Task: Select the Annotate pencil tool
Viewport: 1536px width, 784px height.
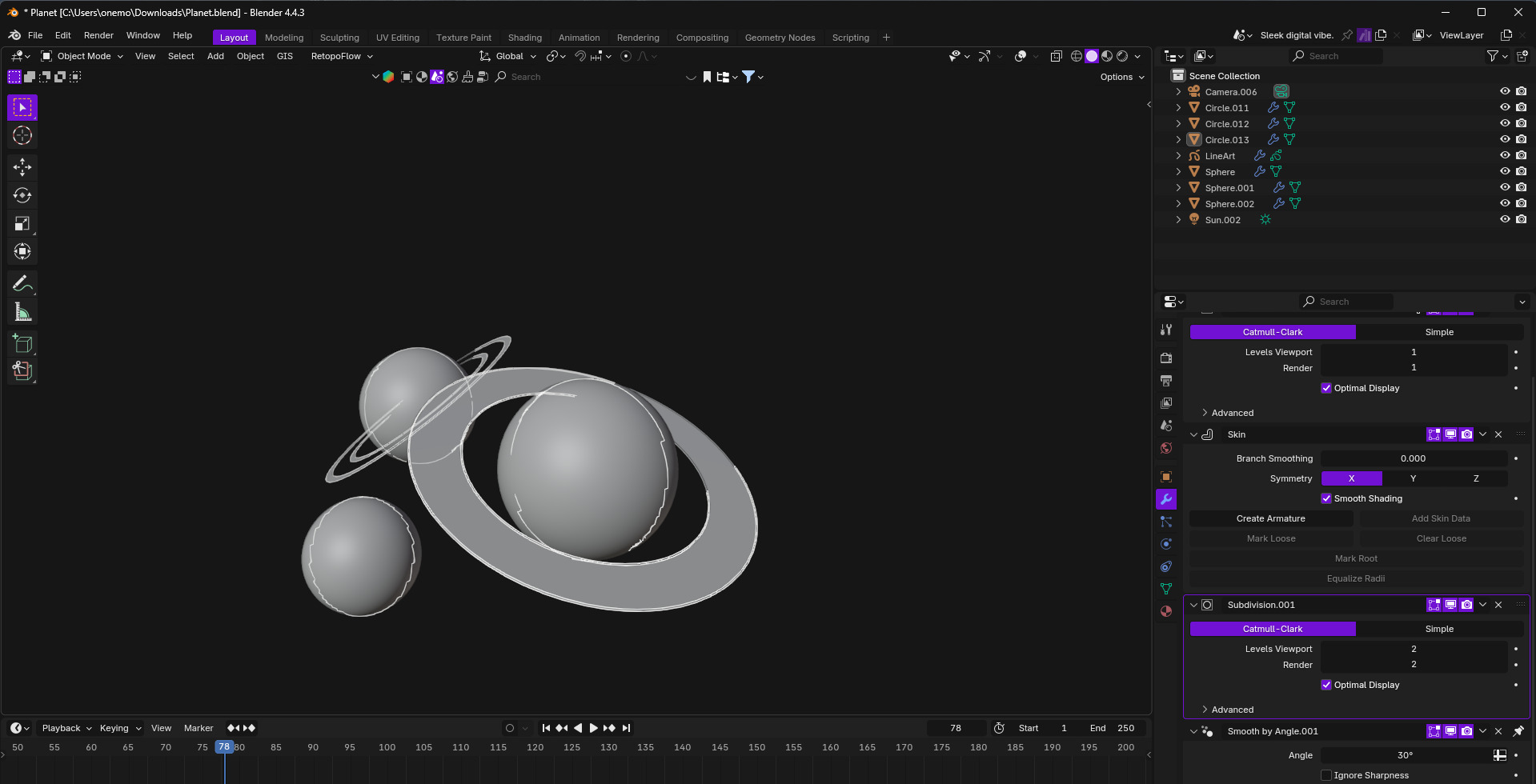Action: tap(22, 283)
